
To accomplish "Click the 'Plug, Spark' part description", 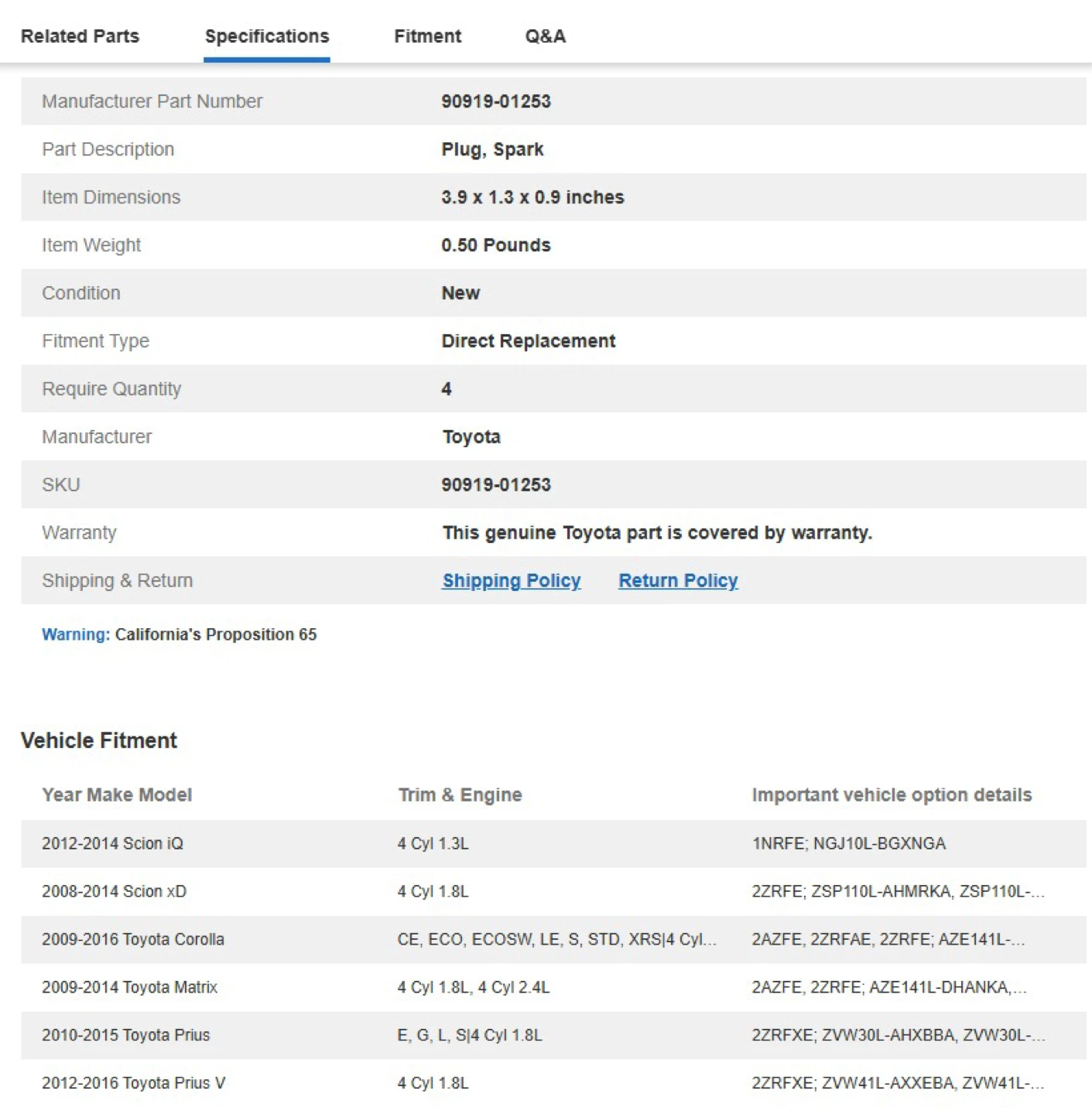I will pyautogui.click(x=492, y=149).
